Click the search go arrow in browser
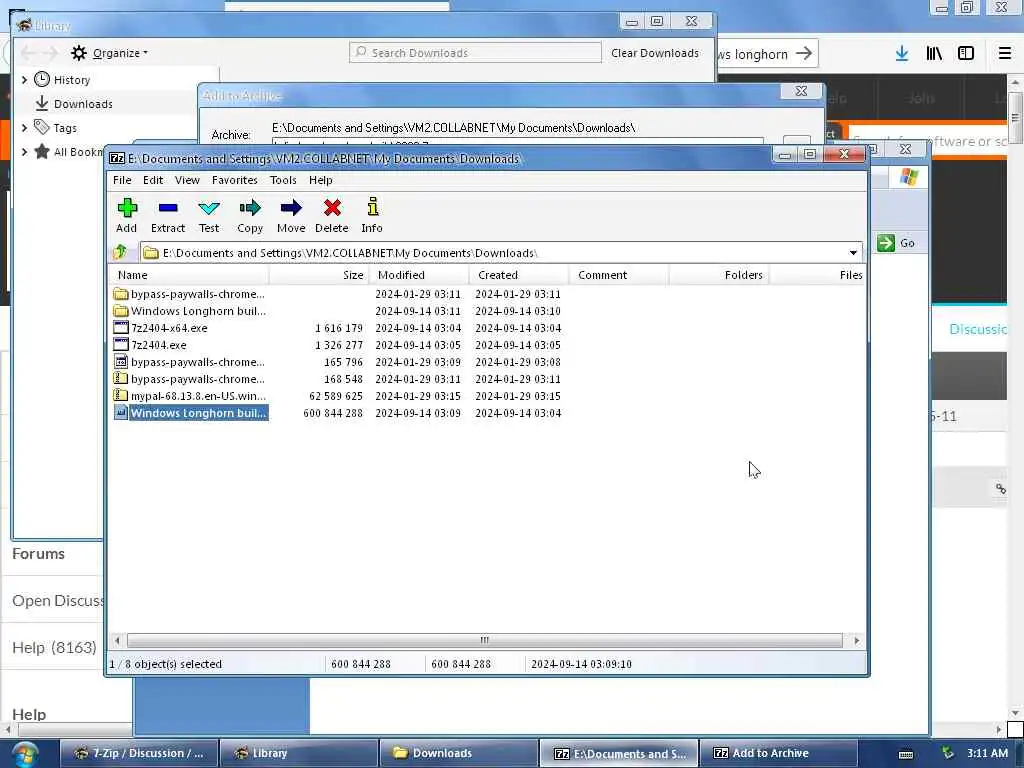Viewport: 1024px width, 768px height. (x=804, y=54)
